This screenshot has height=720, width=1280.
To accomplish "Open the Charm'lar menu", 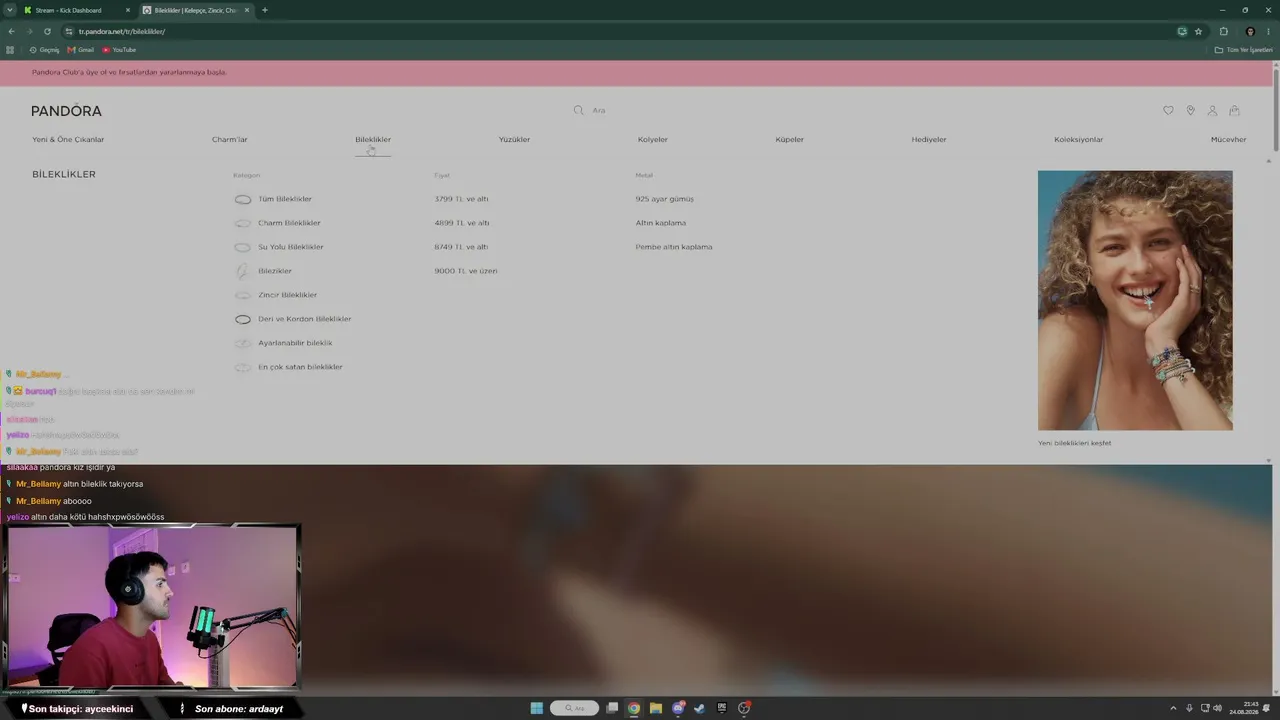I will click(x=230, y=140).
